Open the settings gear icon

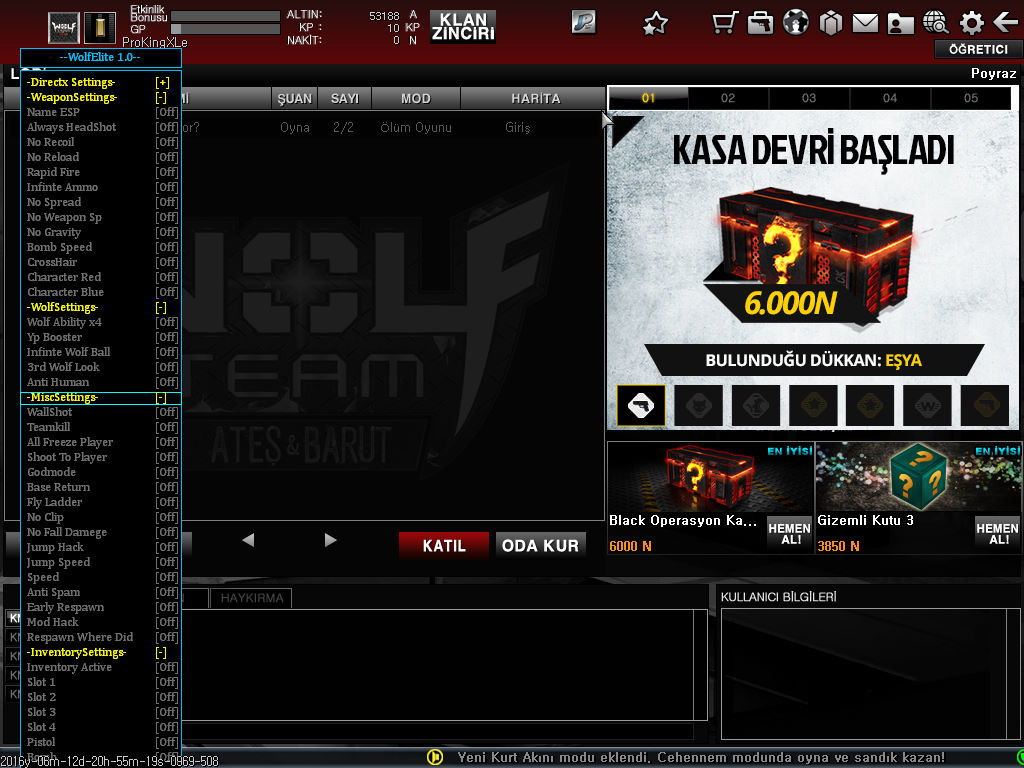(x=971, y=24)
